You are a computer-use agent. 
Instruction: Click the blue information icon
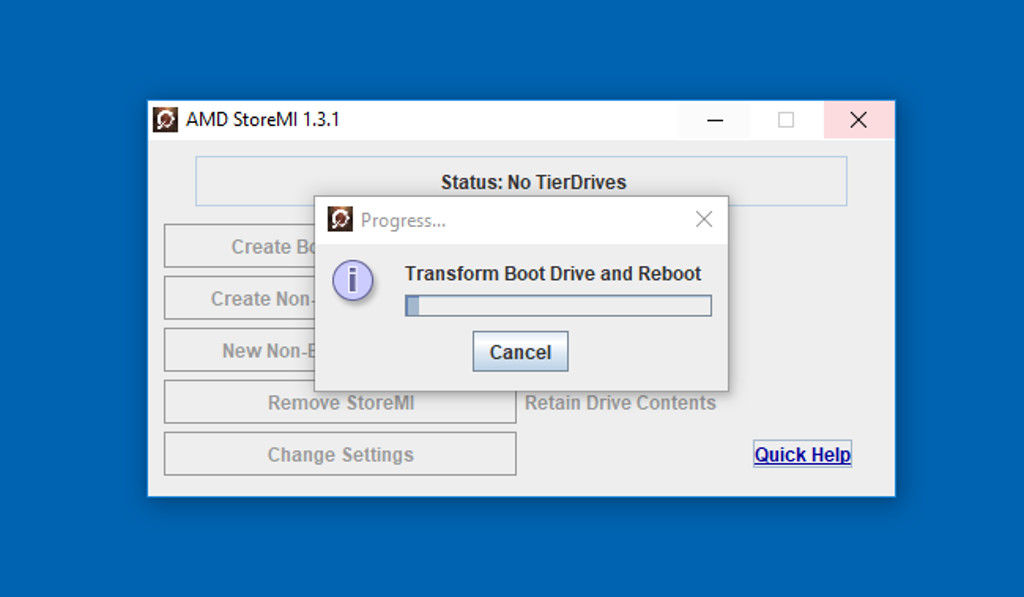[x=353, y=281]
